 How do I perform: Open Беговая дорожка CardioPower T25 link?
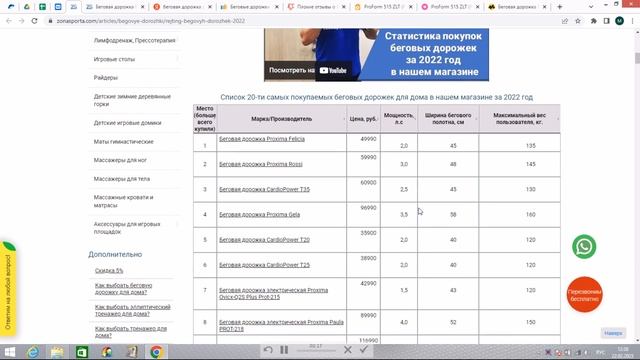[x=264, y=265]
